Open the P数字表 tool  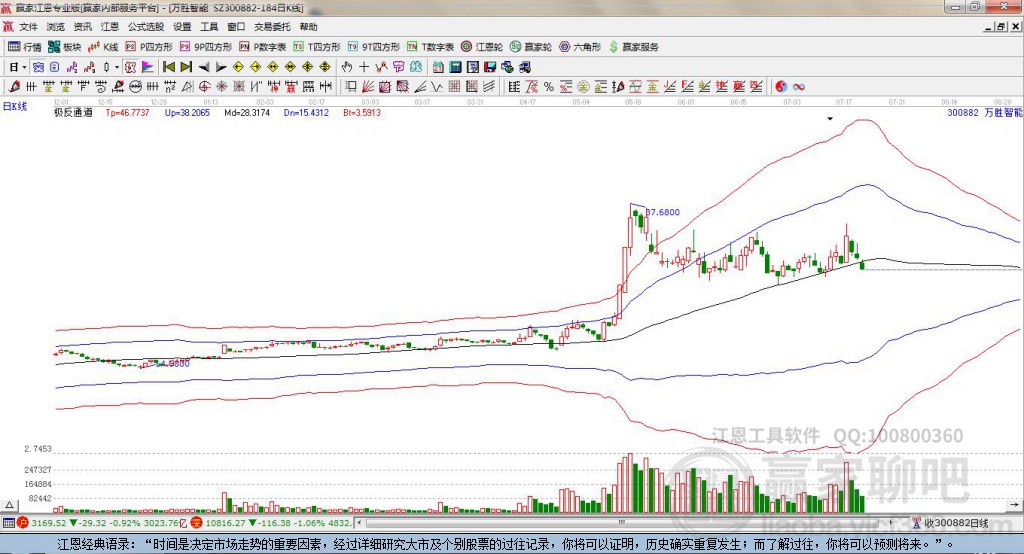click(263, 47)
